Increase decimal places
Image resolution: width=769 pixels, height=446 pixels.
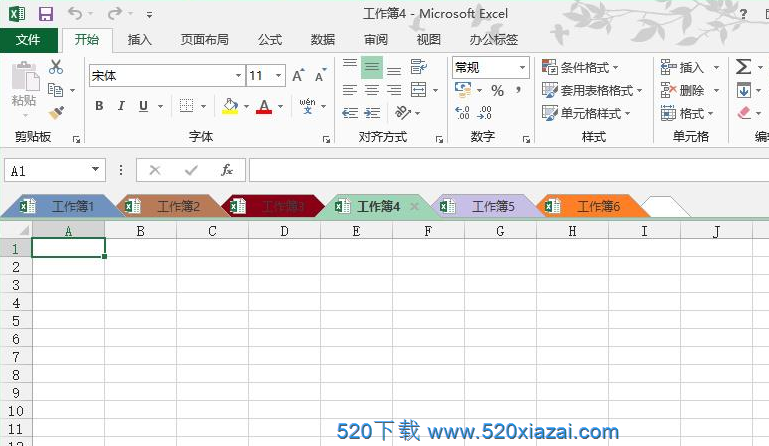(x=462, y=113)
